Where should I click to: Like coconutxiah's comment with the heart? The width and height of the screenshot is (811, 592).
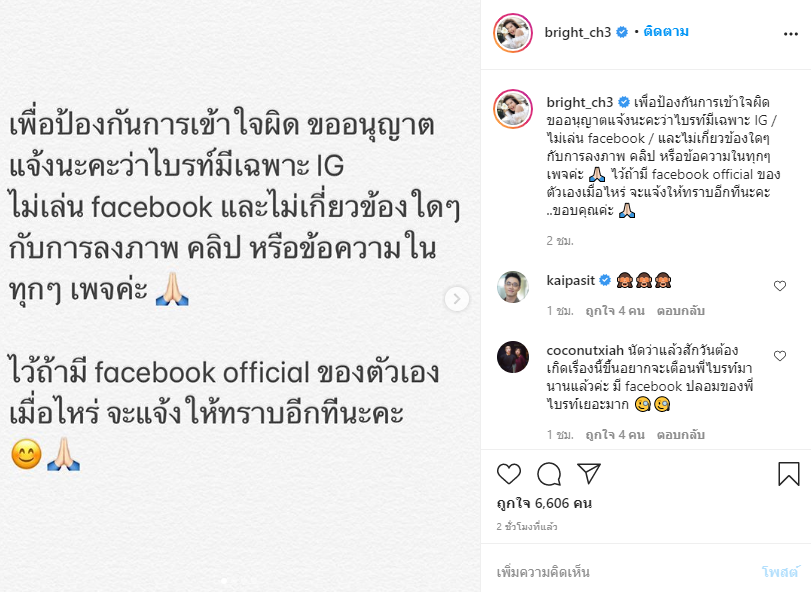coord(780,356)
